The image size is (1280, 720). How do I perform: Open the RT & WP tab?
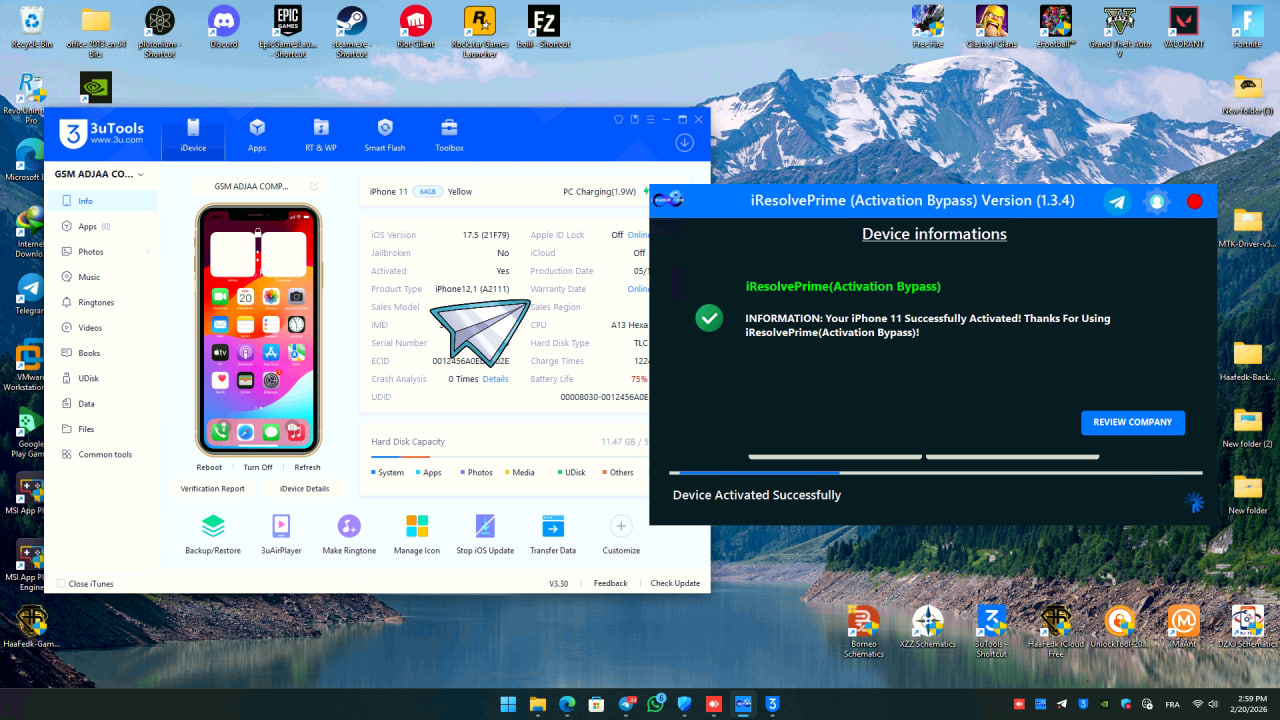321,135
